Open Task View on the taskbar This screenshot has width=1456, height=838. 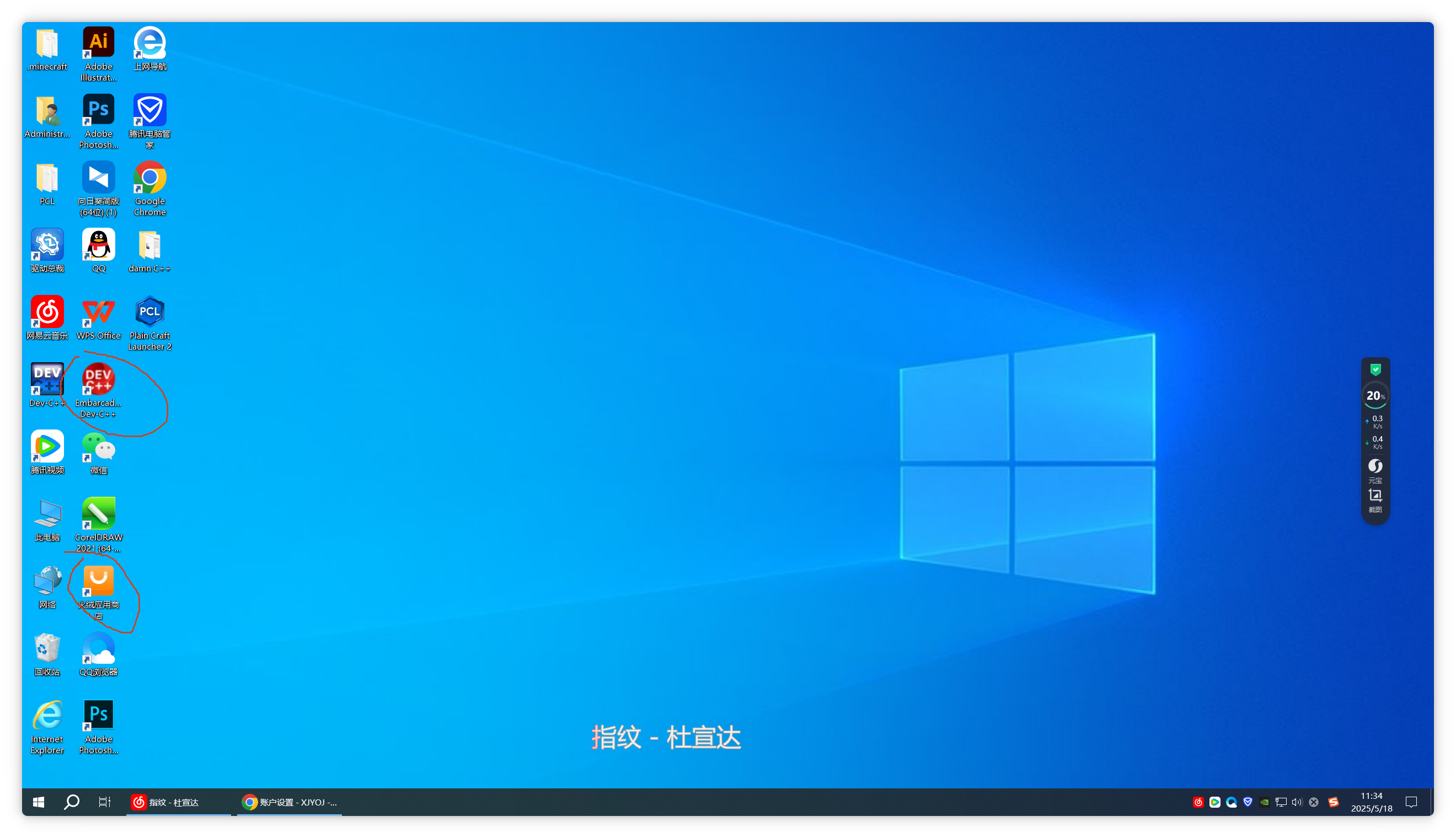pos(104,802)
